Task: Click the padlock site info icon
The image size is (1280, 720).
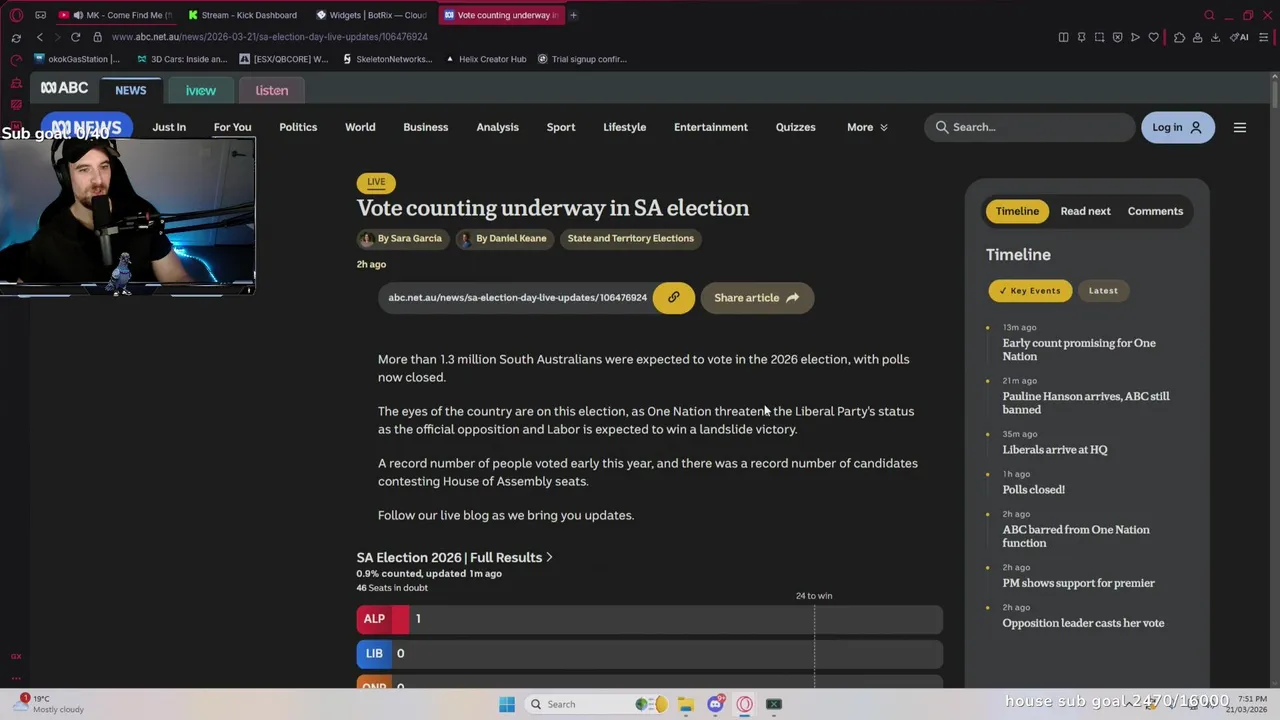Action: (97, 37)
